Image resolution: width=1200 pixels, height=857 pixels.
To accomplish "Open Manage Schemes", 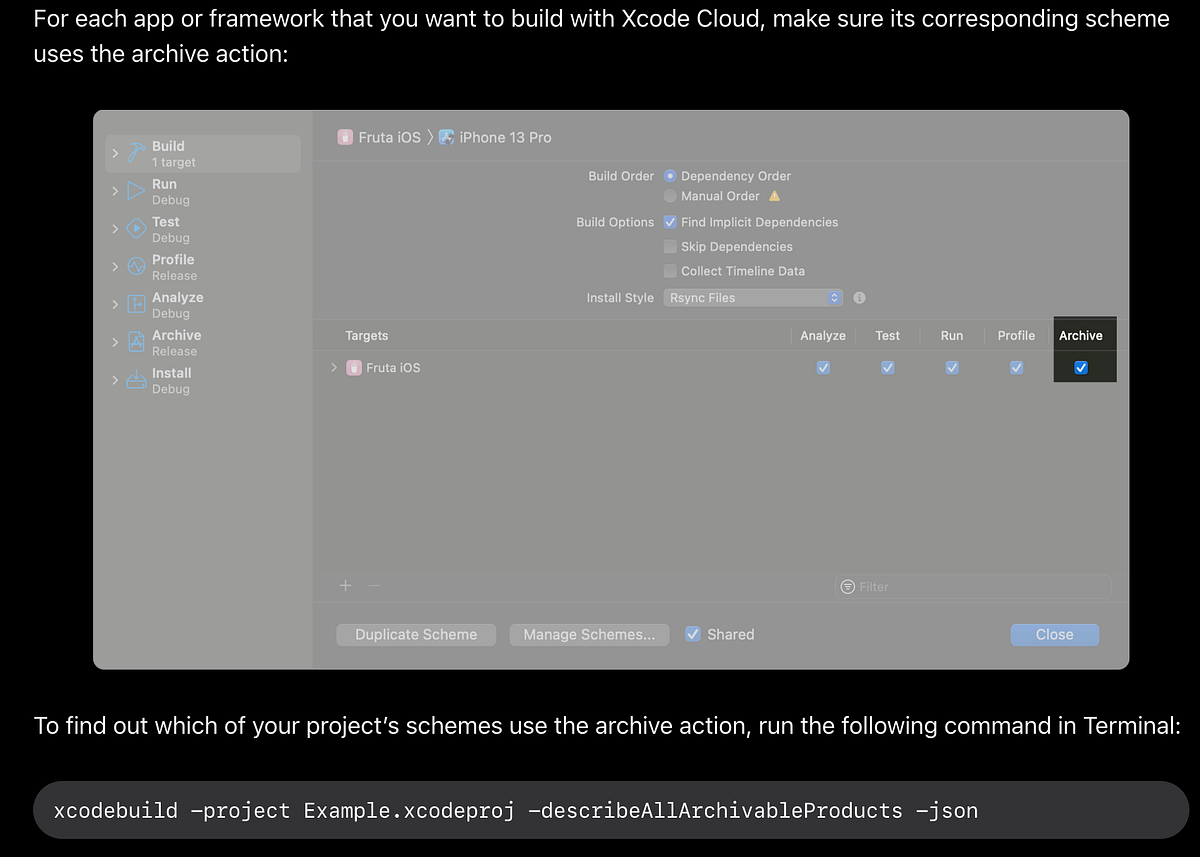I will pyautogui.click(x=588, y=634).
